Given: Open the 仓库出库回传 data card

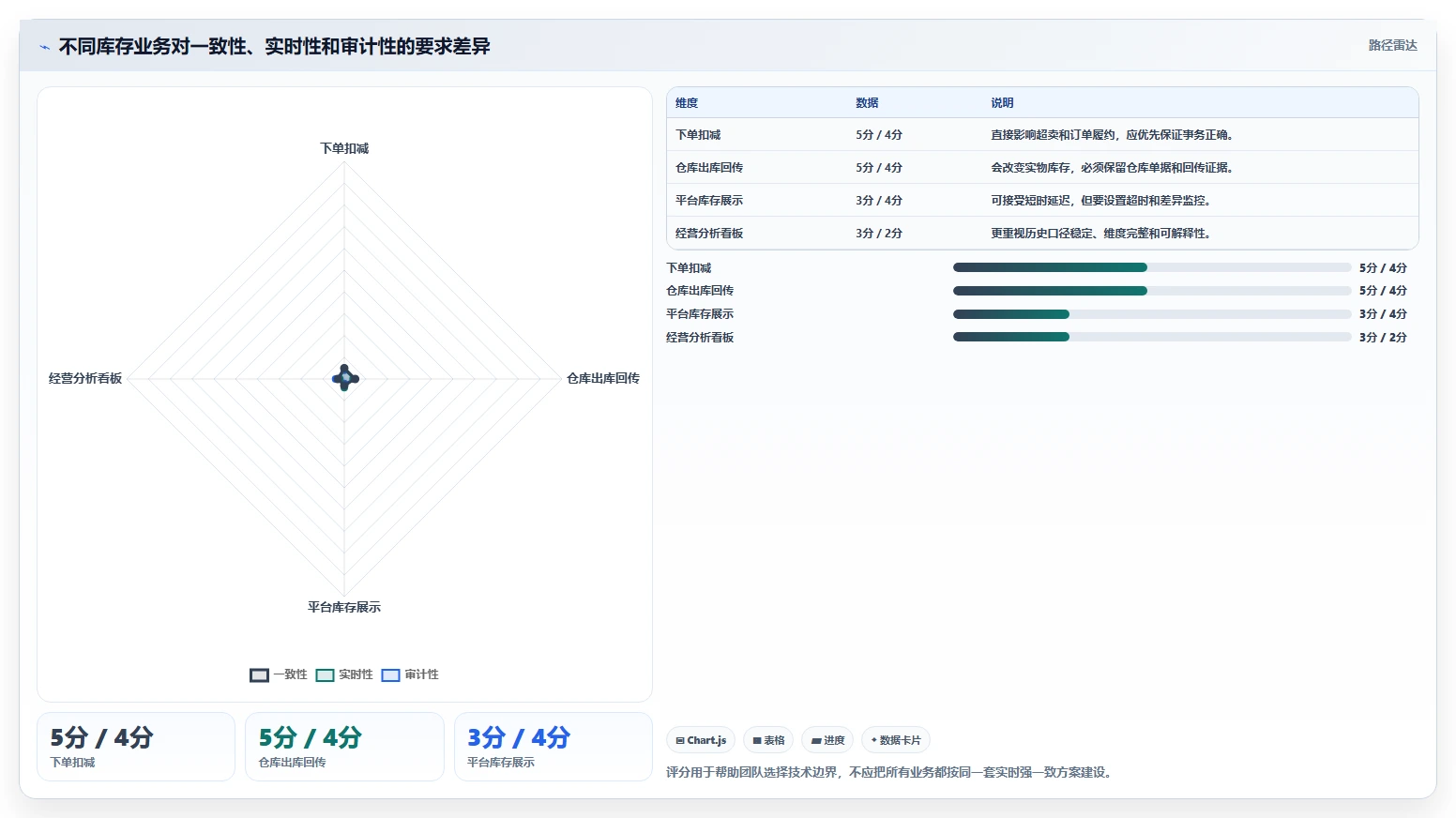Looking at the screenshot, I should tap(344, 747).
